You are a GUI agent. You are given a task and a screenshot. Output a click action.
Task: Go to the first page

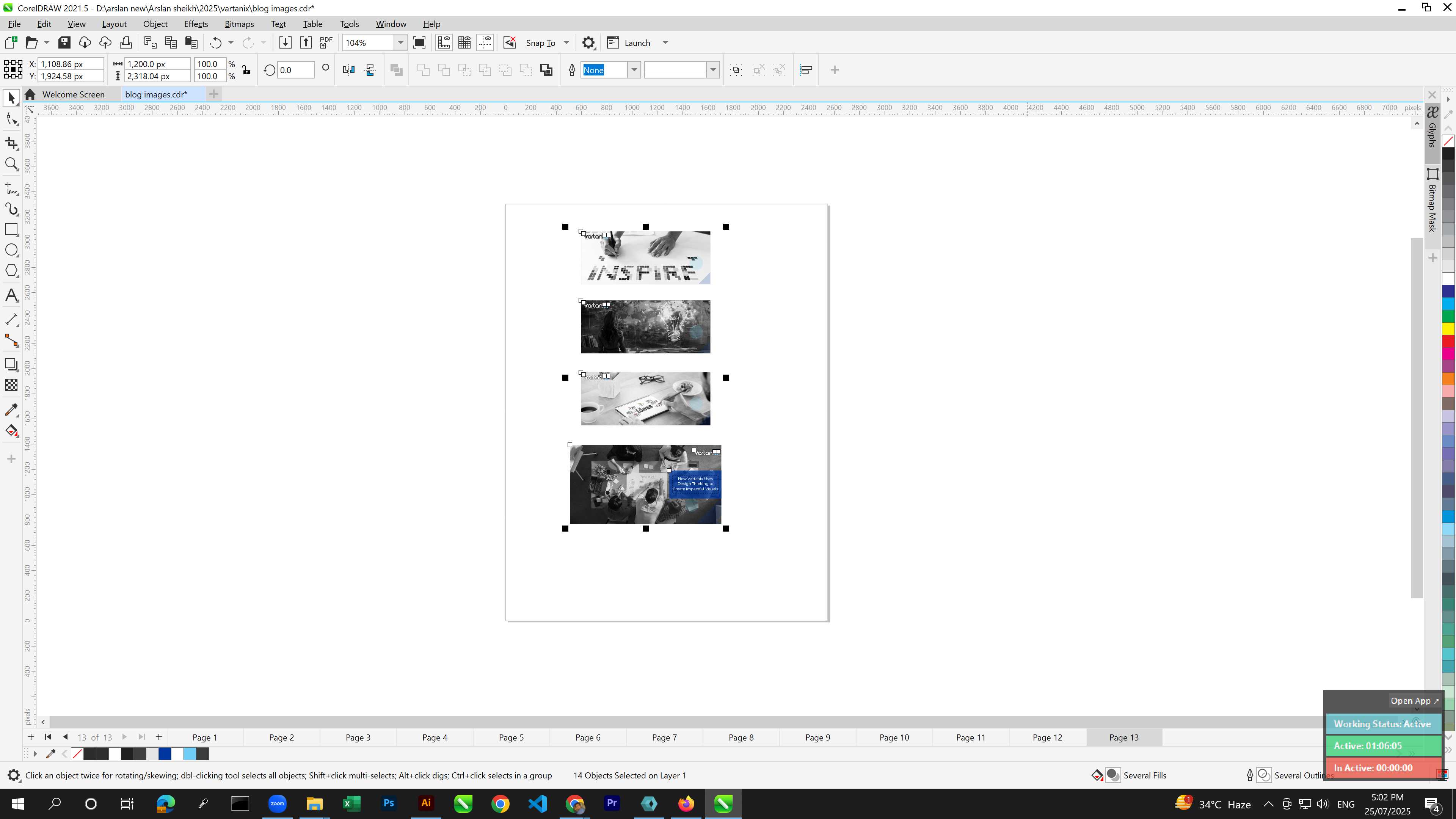48,736
